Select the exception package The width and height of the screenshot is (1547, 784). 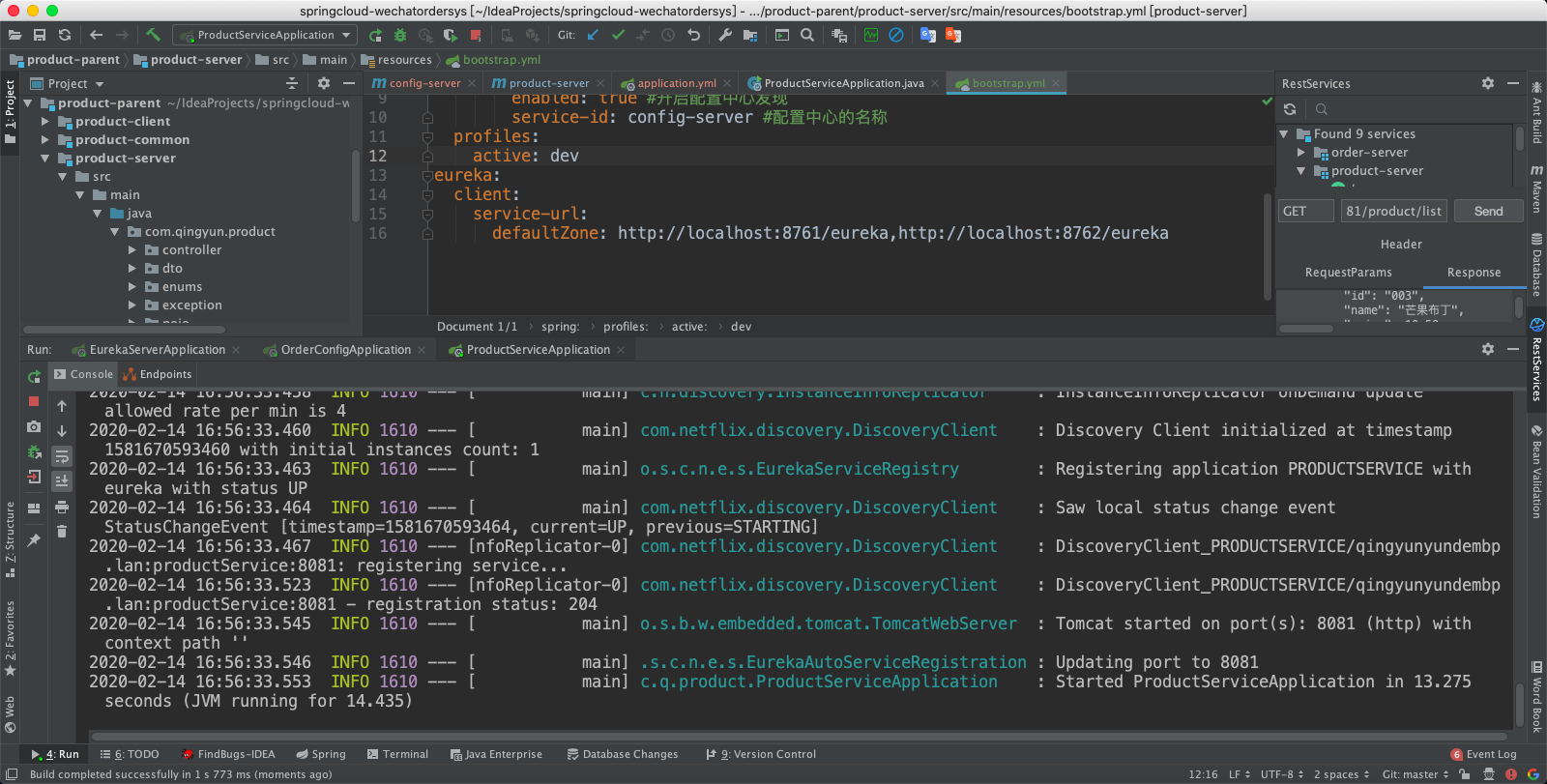[x=191, y=305]
